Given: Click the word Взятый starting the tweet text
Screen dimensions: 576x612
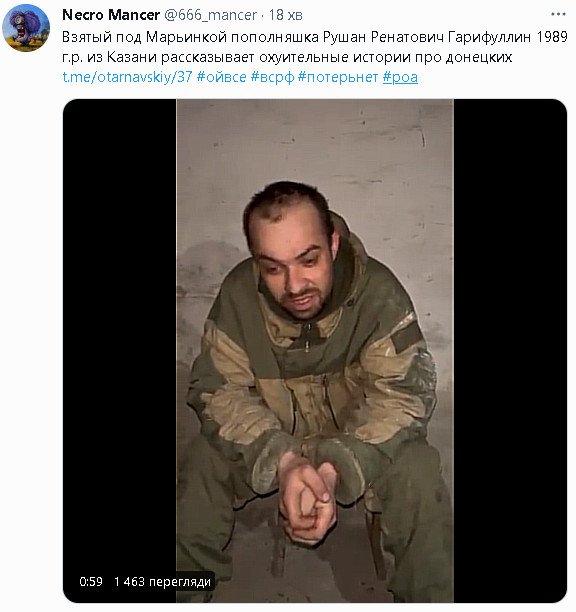Looking at the screenshot, I should click(87, 37).
